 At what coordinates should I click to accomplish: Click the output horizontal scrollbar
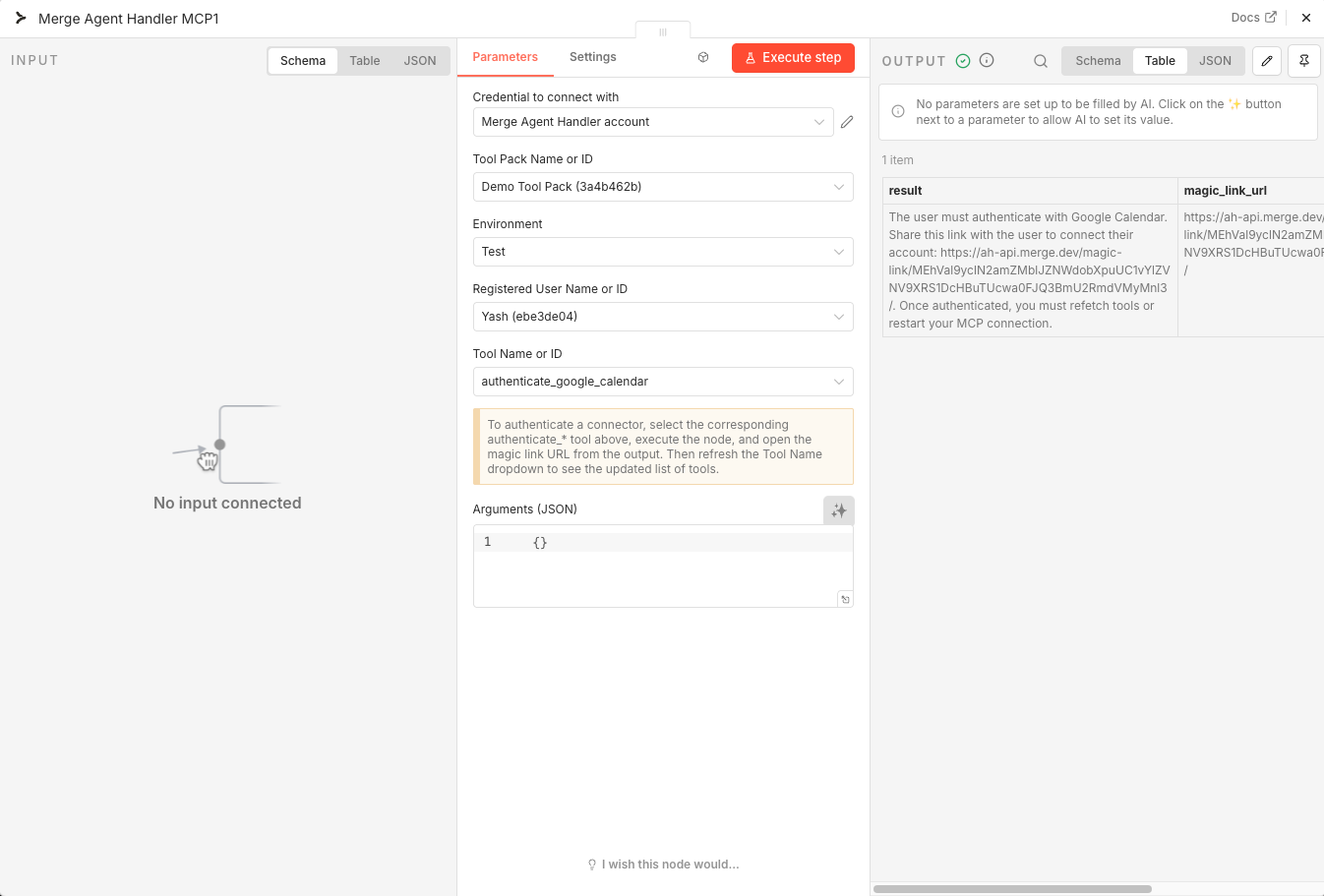(1012, 889)
